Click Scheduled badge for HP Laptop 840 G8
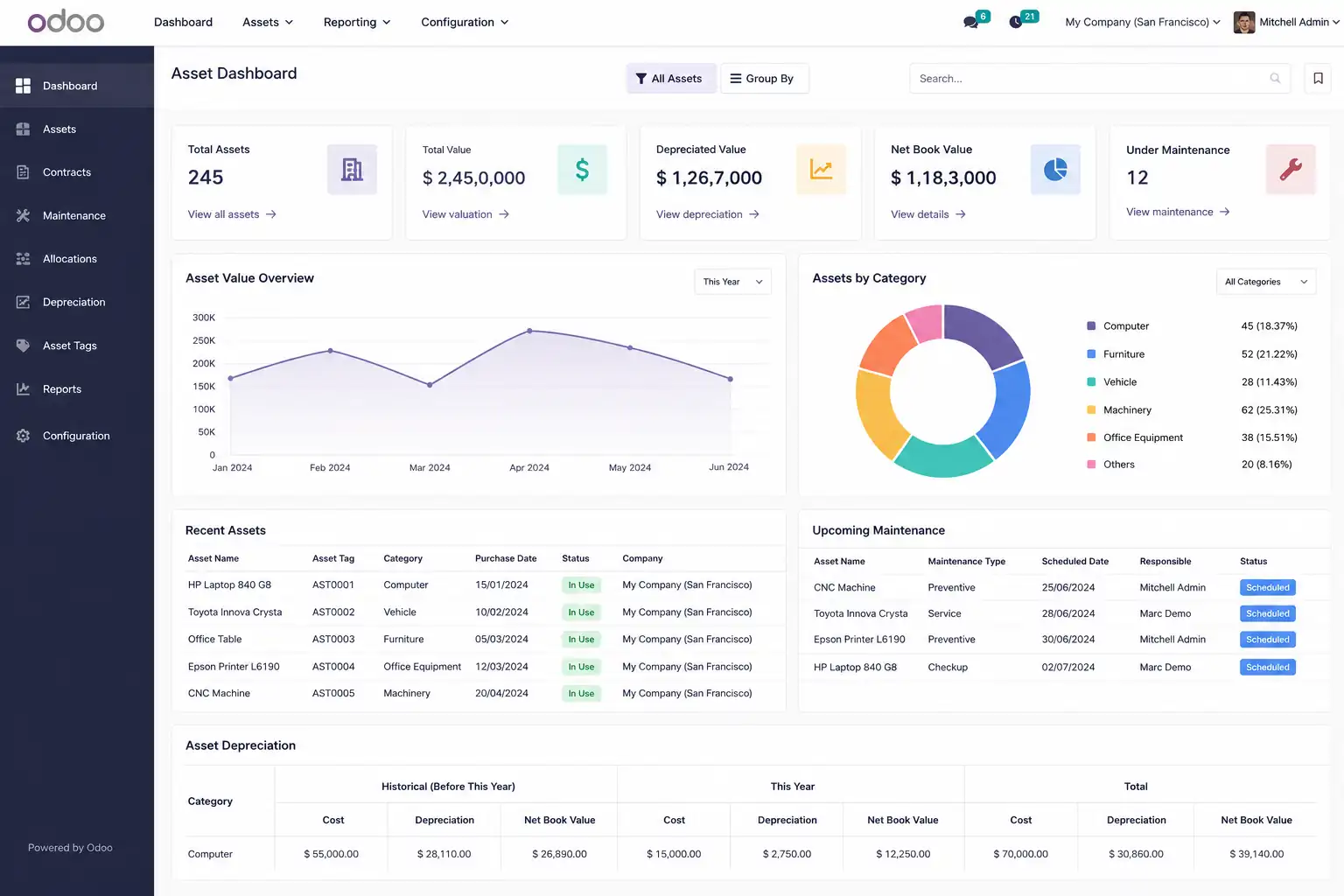Image resolution: width=1344 pixels, height=896 pixels. 1268,667
